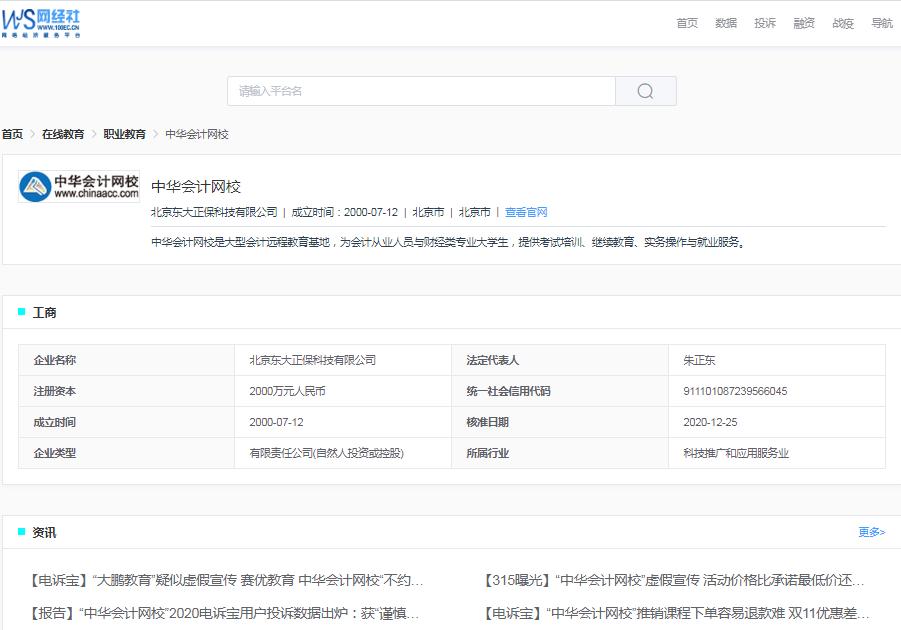Screen dimensions: 901x630
Task: Open the 投诉 navigation item
Action: click(763, 22)
